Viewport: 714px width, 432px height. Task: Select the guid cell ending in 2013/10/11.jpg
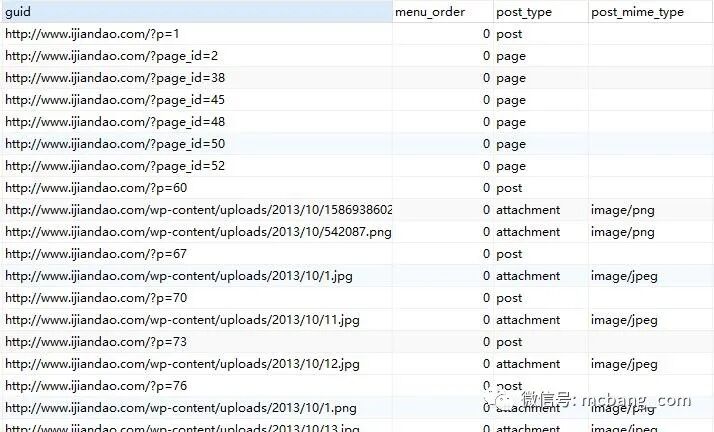point(197,320)
